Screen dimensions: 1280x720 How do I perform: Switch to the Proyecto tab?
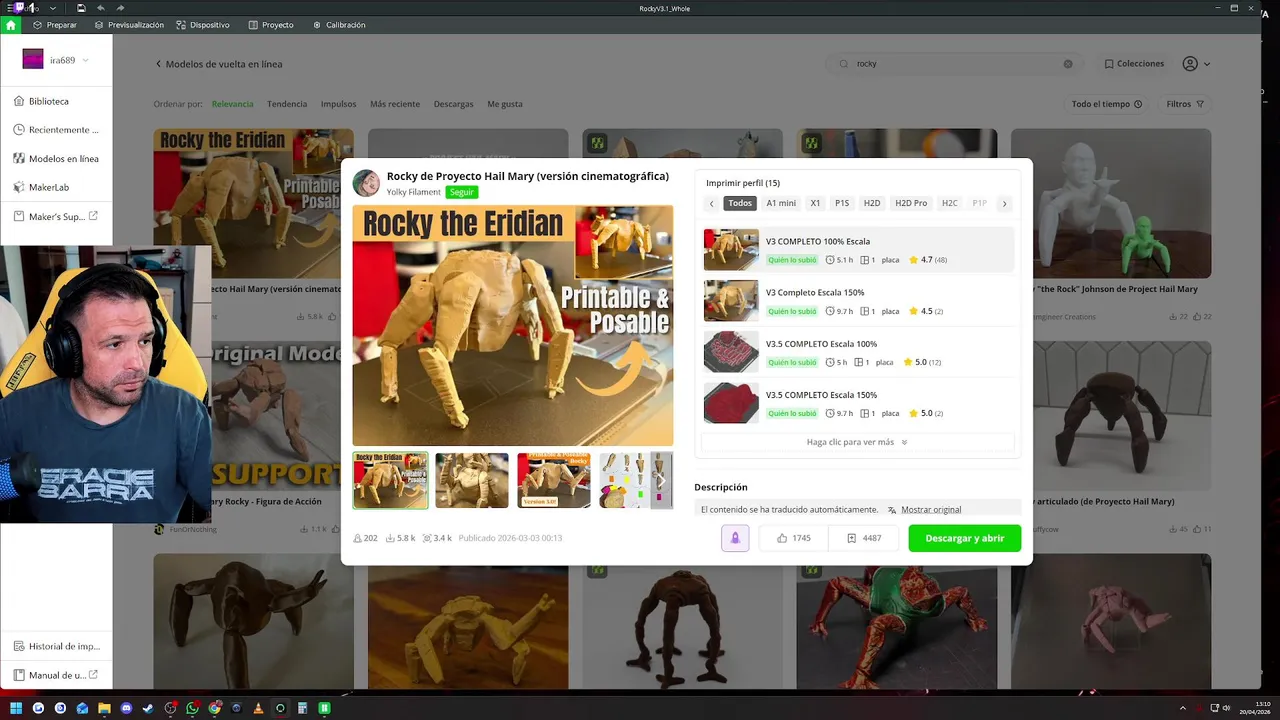pos(271,25)
